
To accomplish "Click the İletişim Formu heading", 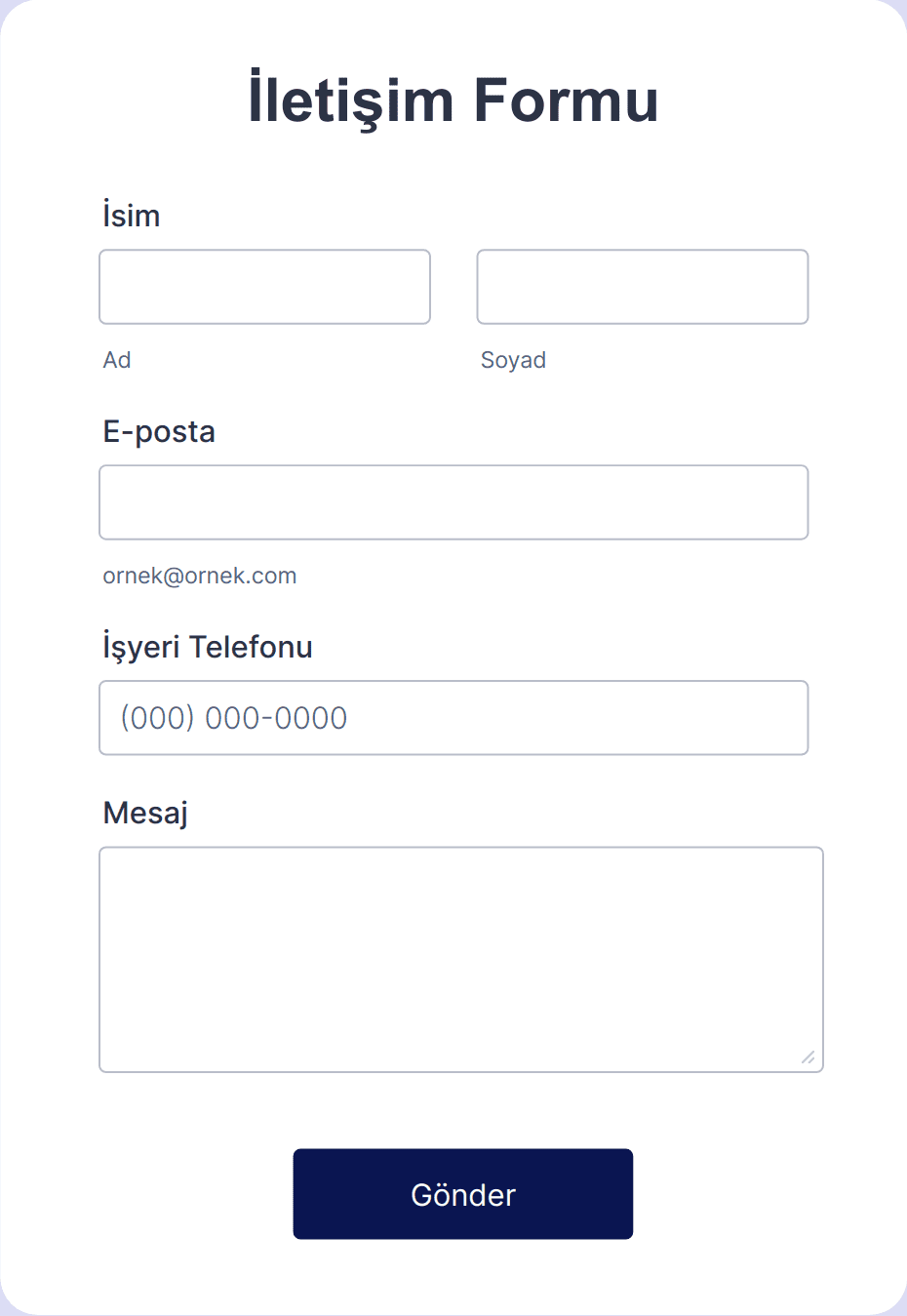I will point(453,100).
